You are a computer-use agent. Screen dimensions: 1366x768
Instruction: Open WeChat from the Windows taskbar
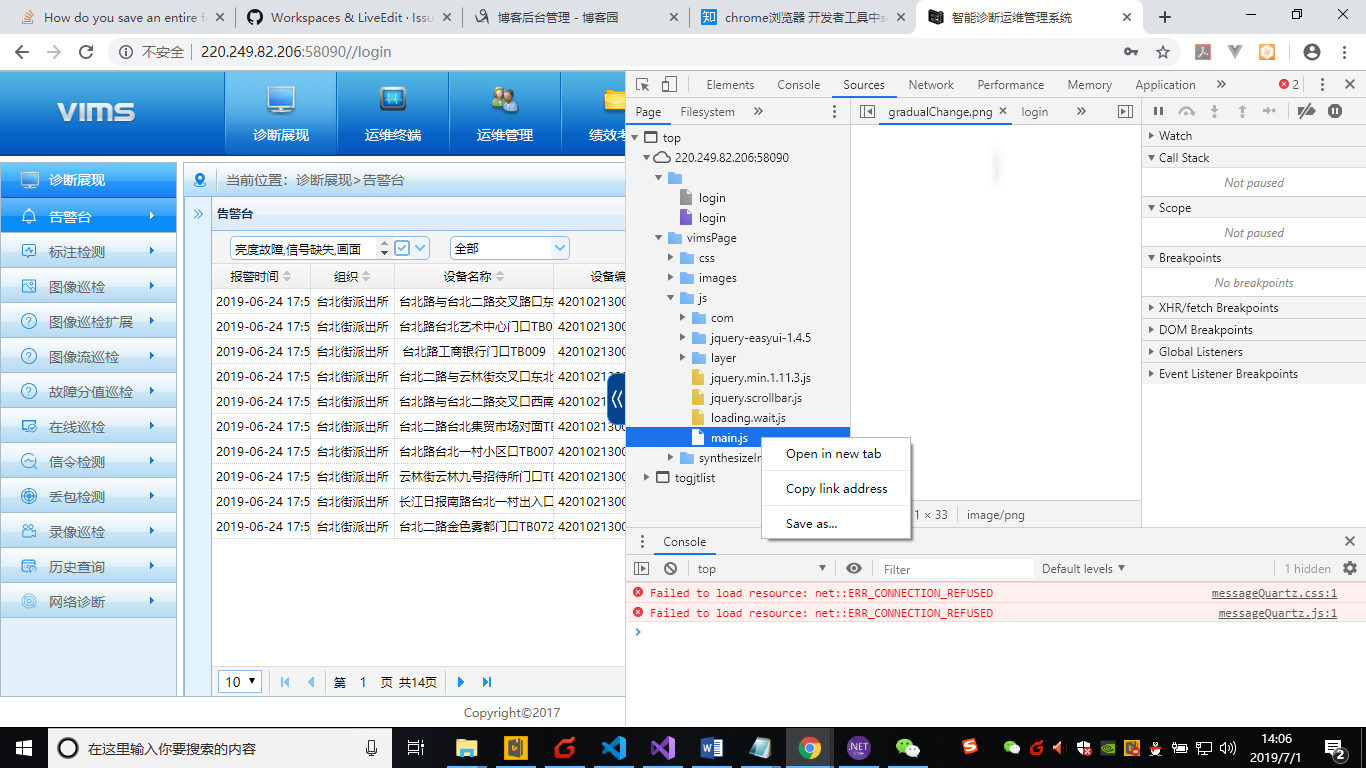tap(907, 747)
